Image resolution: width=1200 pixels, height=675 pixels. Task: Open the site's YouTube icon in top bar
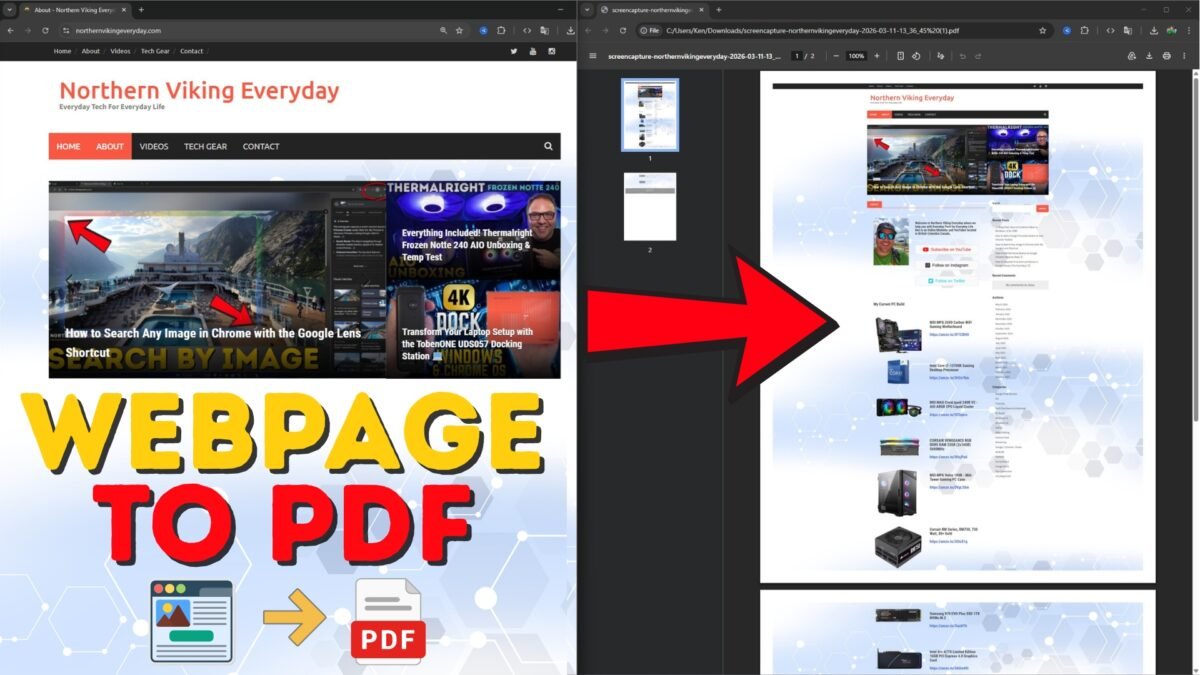(x=533, y=51)
